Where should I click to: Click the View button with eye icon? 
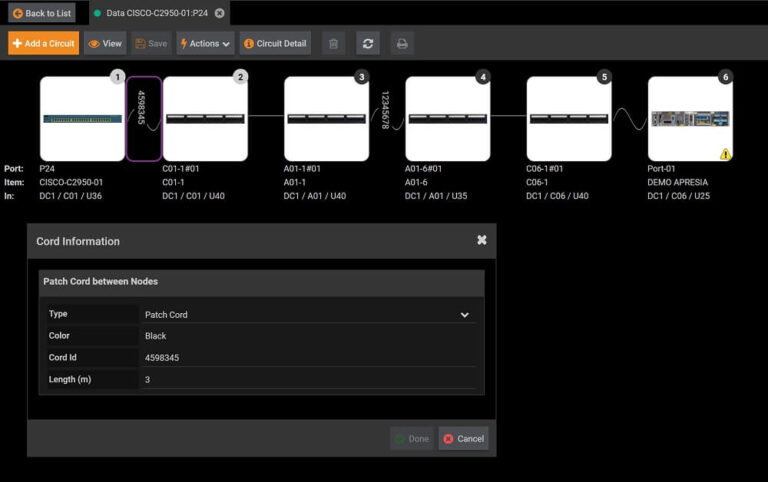click(105, 44)
